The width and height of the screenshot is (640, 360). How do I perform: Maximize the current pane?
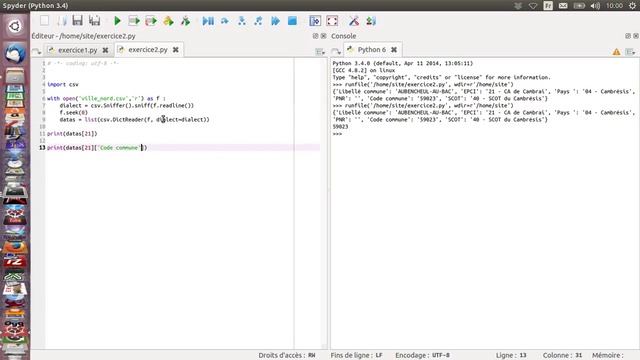click(x=315, y=21)
